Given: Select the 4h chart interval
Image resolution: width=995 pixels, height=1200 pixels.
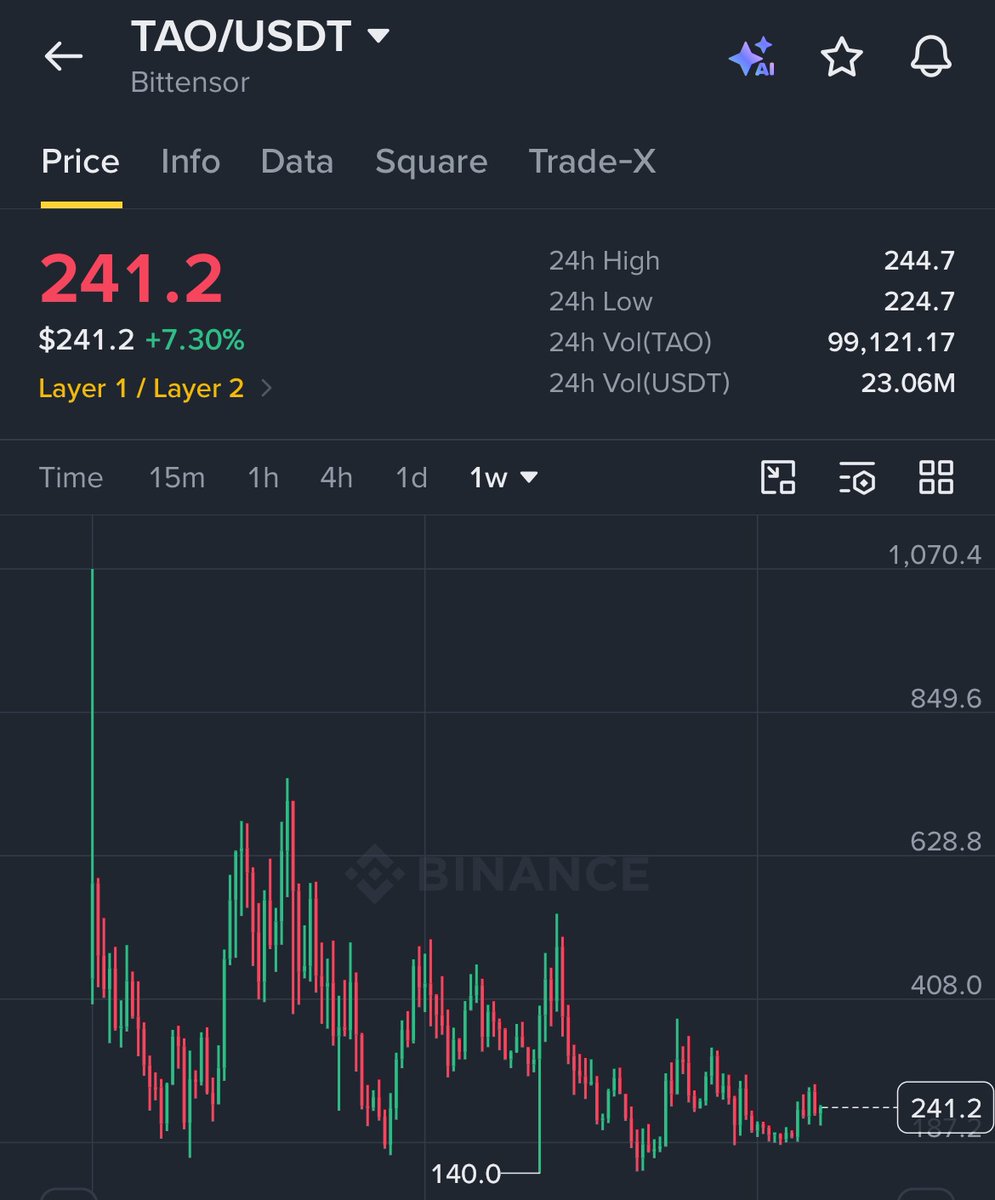Looking at the screenshot, I should (336, 478).
